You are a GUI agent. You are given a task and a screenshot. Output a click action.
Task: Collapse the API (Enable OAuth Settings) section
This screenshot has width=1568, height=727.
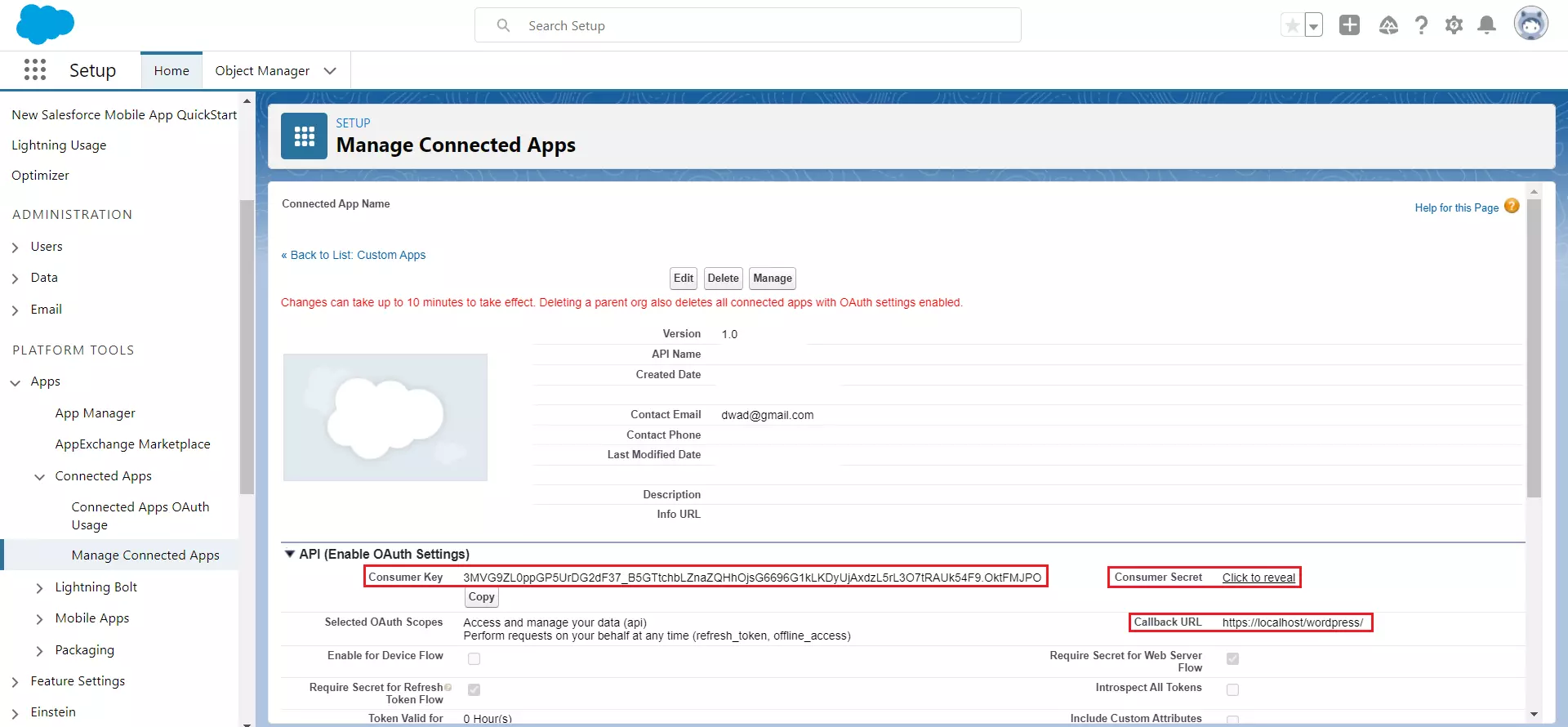(x=289, y=554)
